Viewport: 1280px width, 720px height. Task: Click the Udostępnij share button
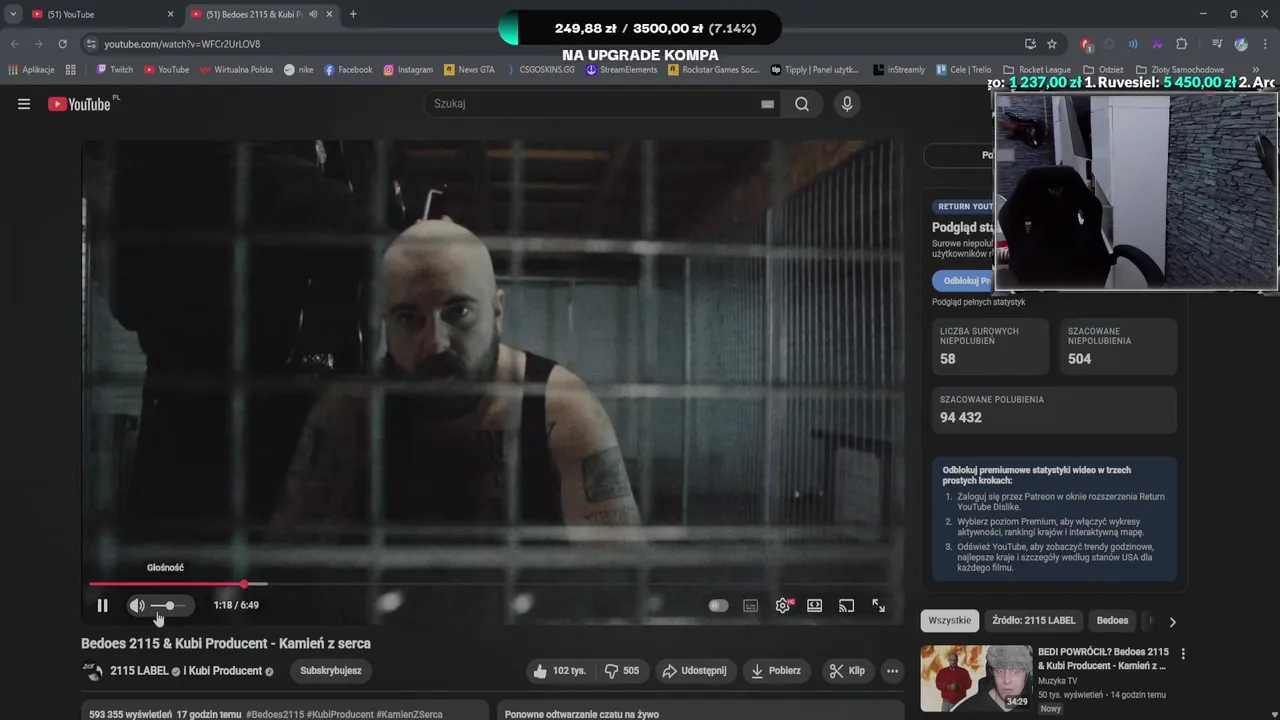[696, 671]
